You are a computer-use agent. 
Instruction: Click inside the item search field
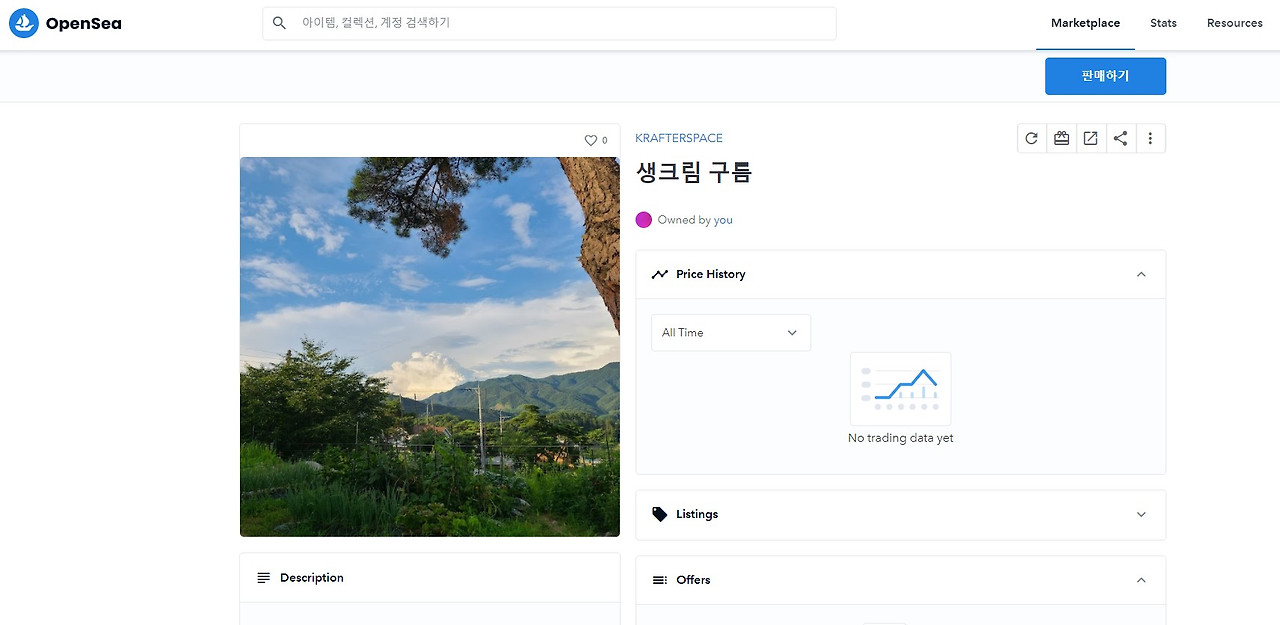(x=548, y=22)
